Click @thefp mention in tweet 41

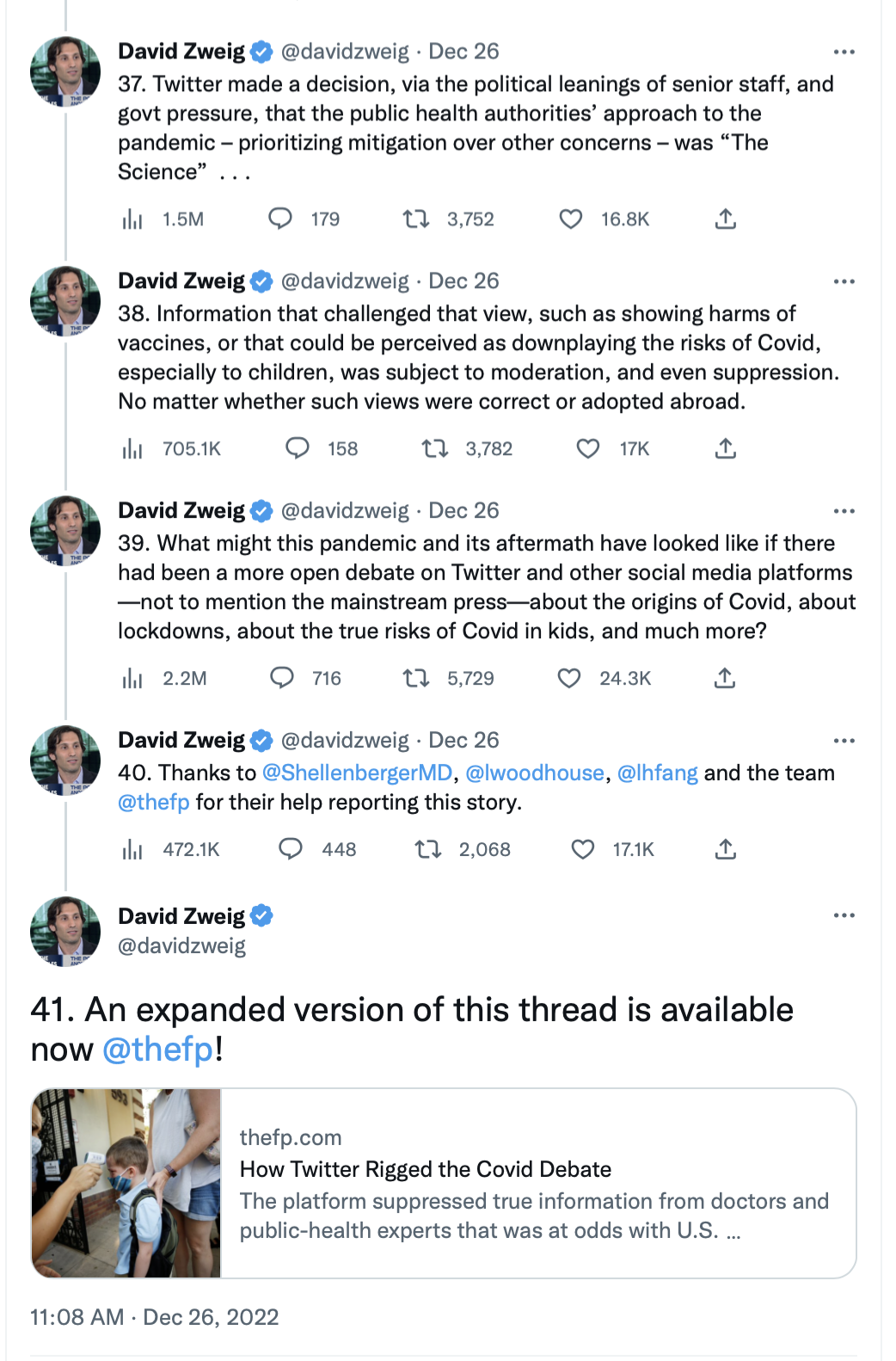pos(158,1050)
